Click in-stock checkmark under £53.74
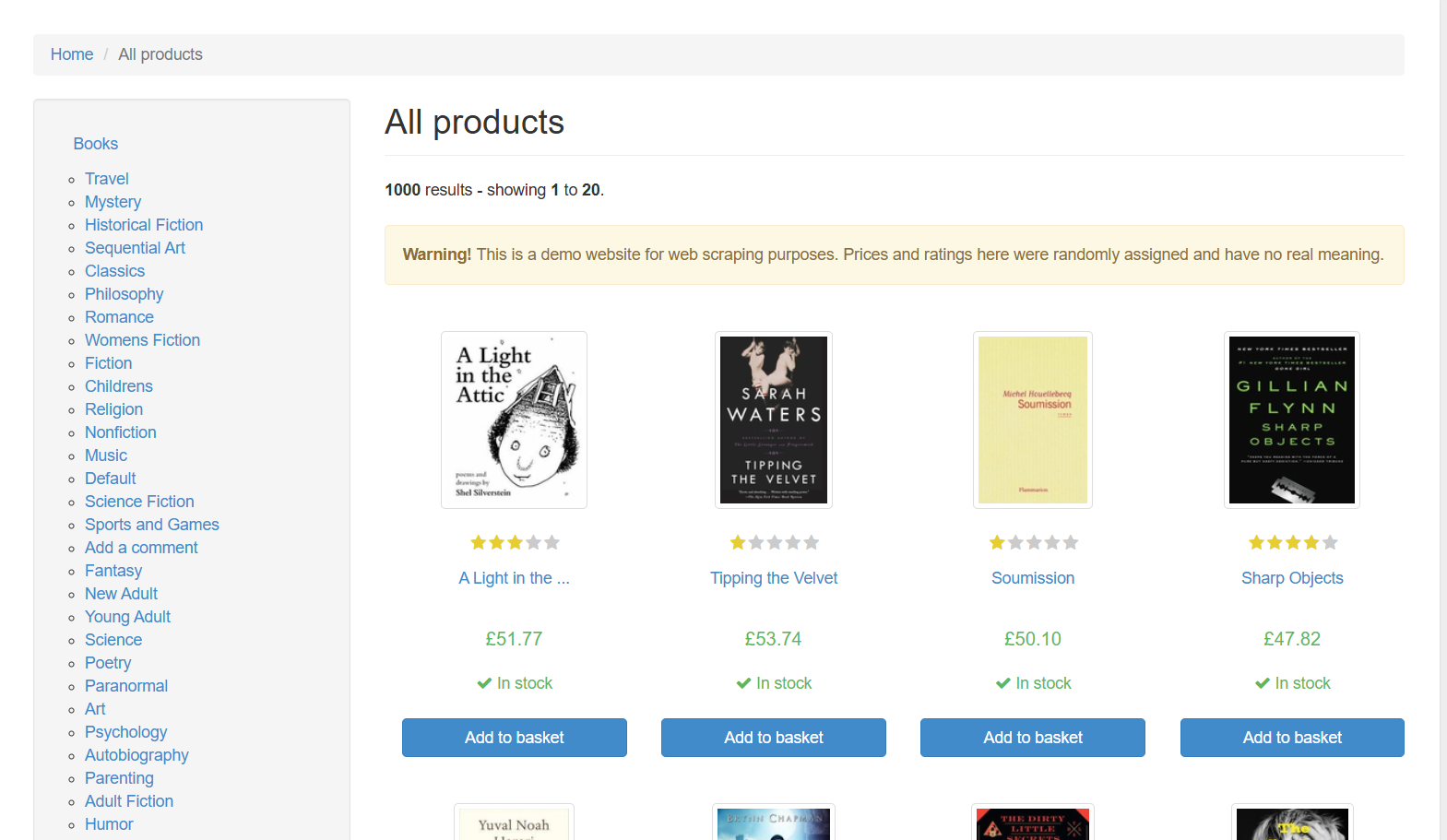Viewport: 1447px width, 840px height. point(743,683)
